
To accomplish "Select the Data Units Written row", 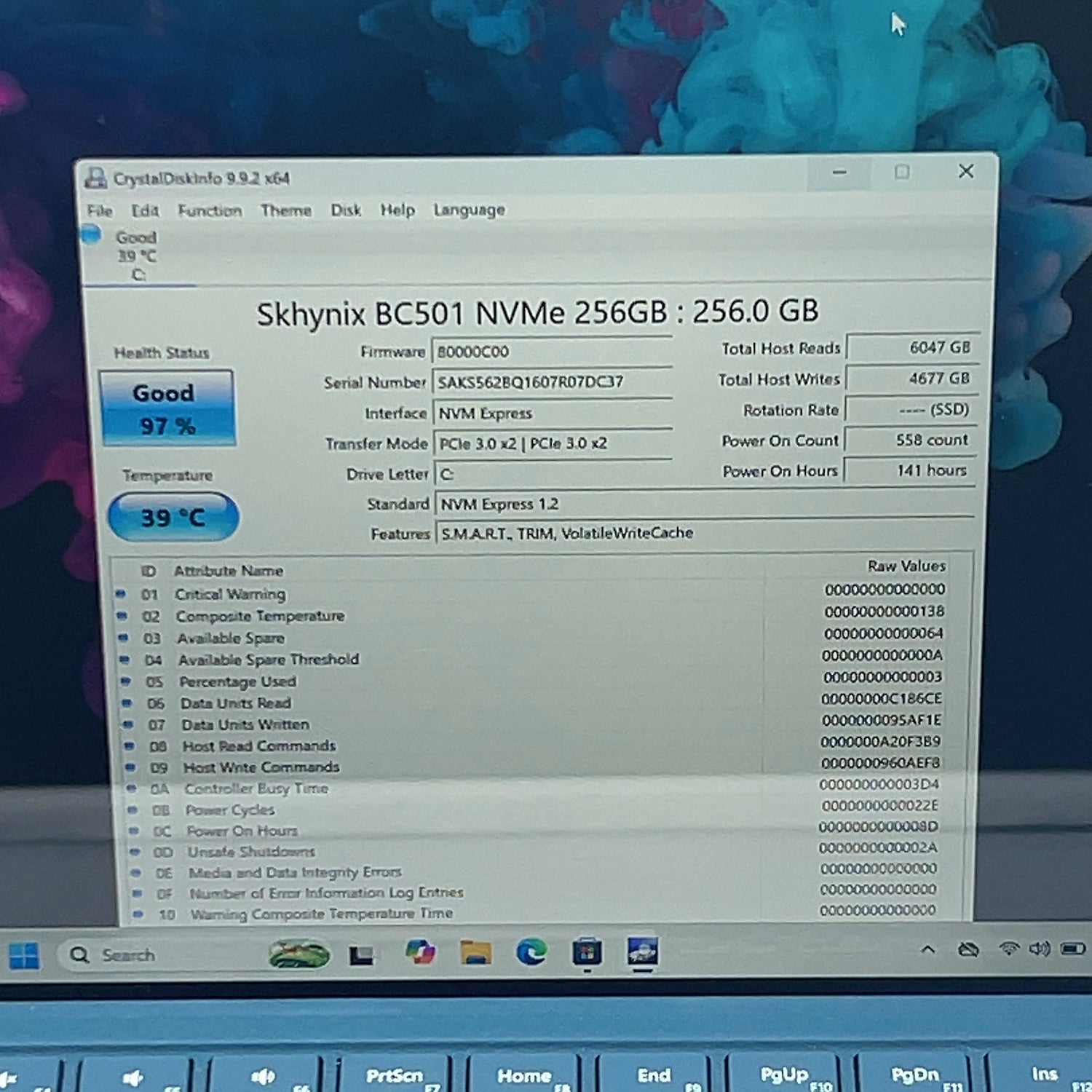I will (x=540, y=723).
